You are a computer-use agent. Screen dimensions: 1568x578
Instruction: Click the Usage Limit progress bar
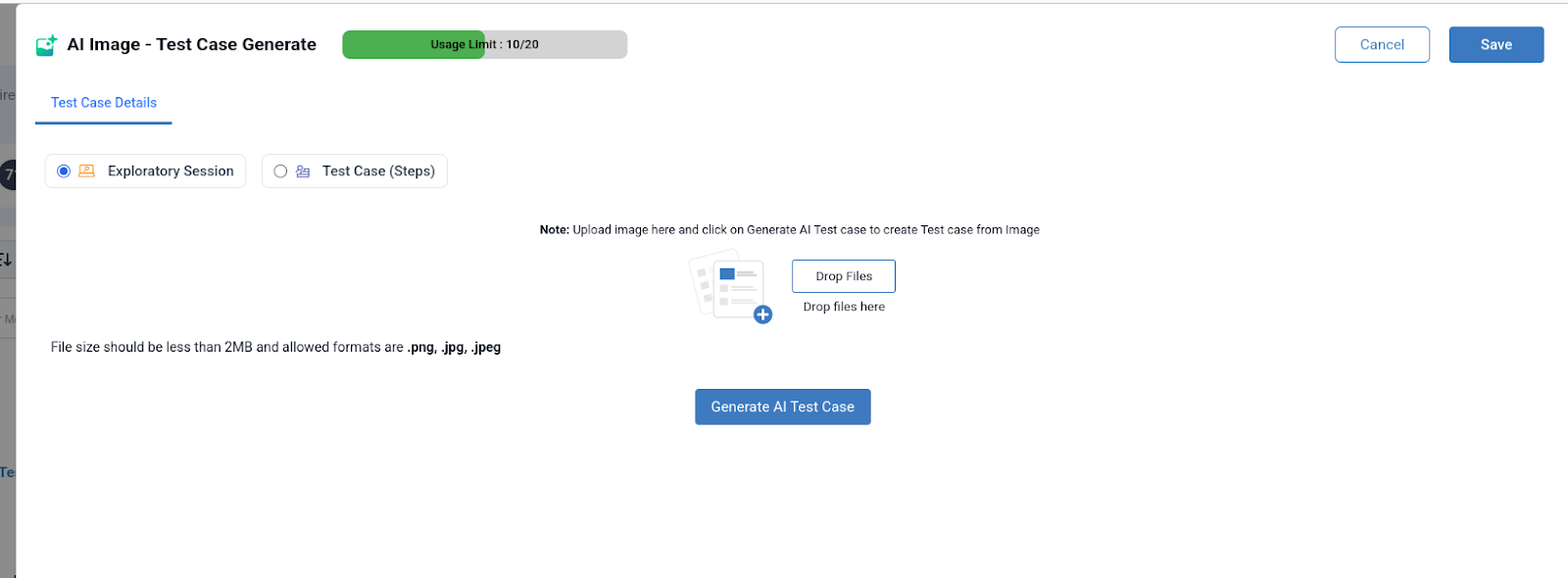pyautogui.click(x=484, y=45)
